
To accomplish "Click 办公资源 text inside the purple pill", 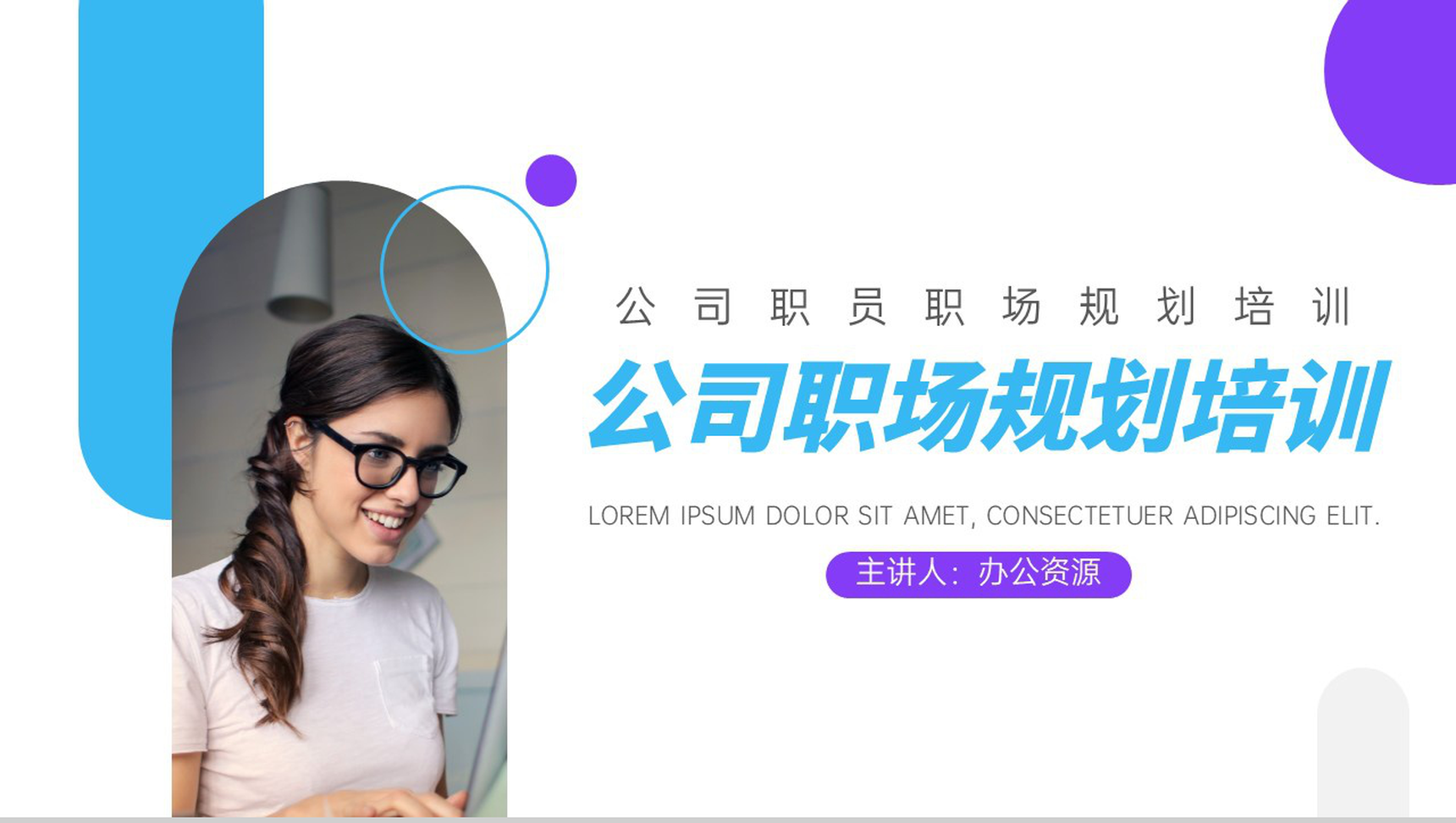I will coord(1040,573).
